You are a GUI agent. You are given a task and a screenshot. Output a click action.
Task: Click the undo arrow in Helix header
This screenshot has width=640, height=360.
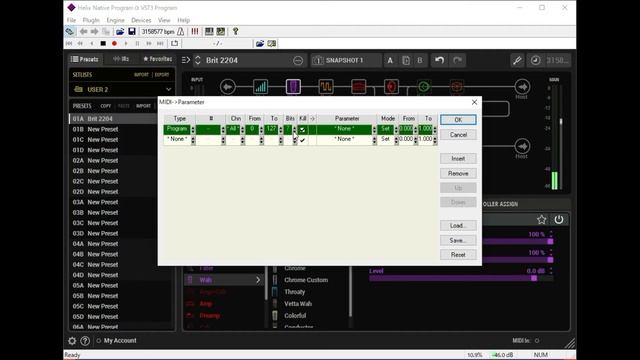(439, 60)
